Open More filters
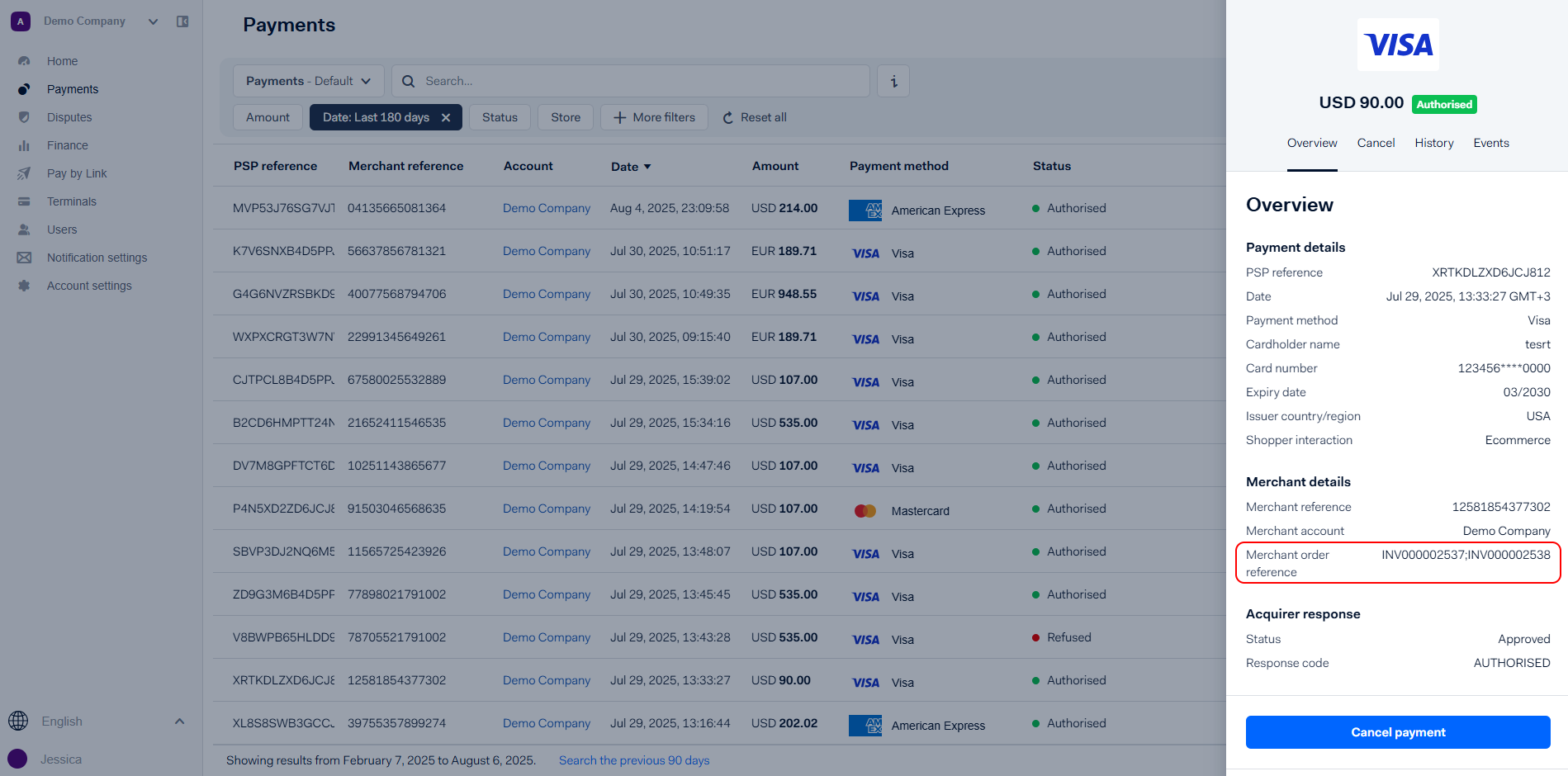Viewport: 1568px width, 776px height. coord(654,117)
